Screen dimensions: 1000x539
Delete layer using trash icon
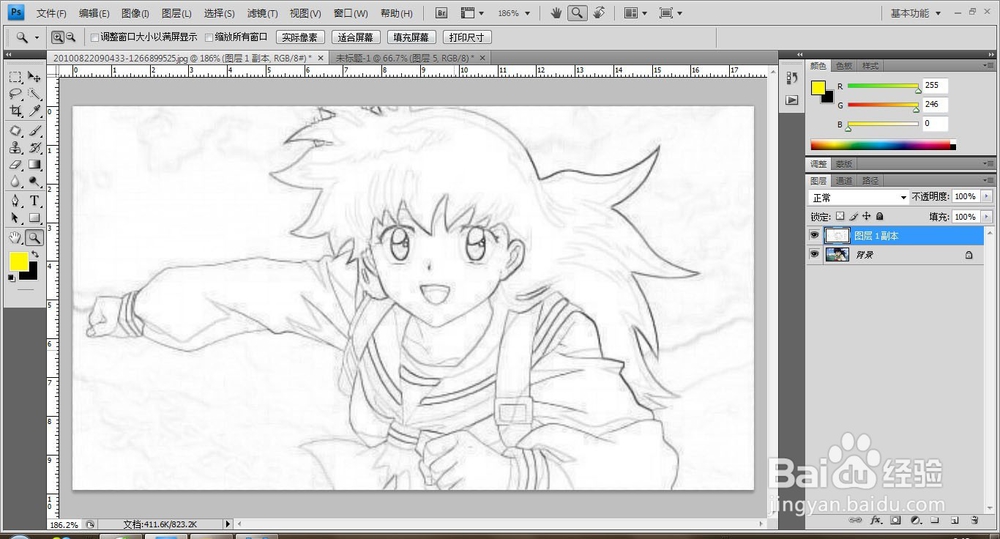974,521
